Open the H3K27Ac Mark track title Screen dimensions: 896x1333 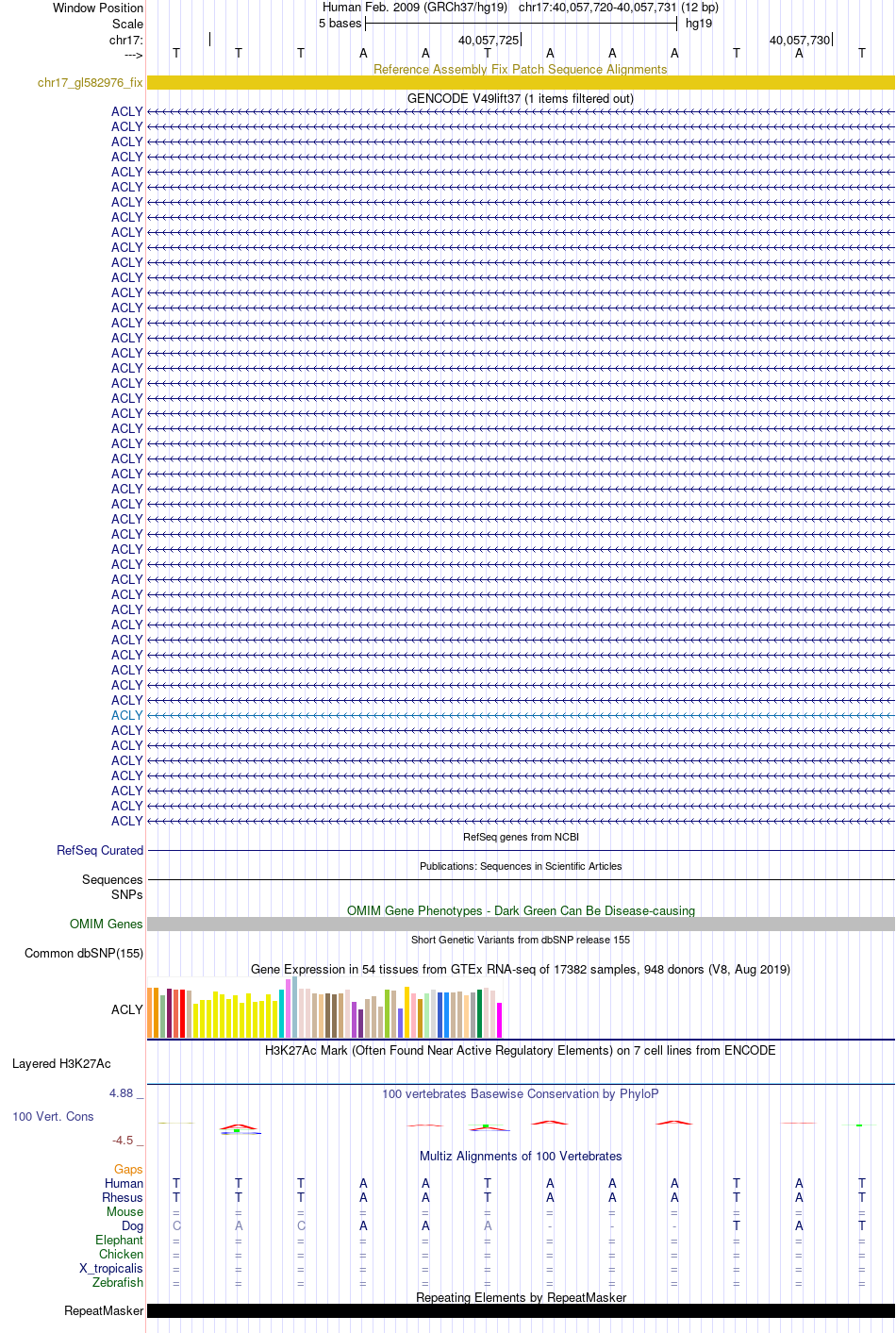click(x=521, y=1050)
